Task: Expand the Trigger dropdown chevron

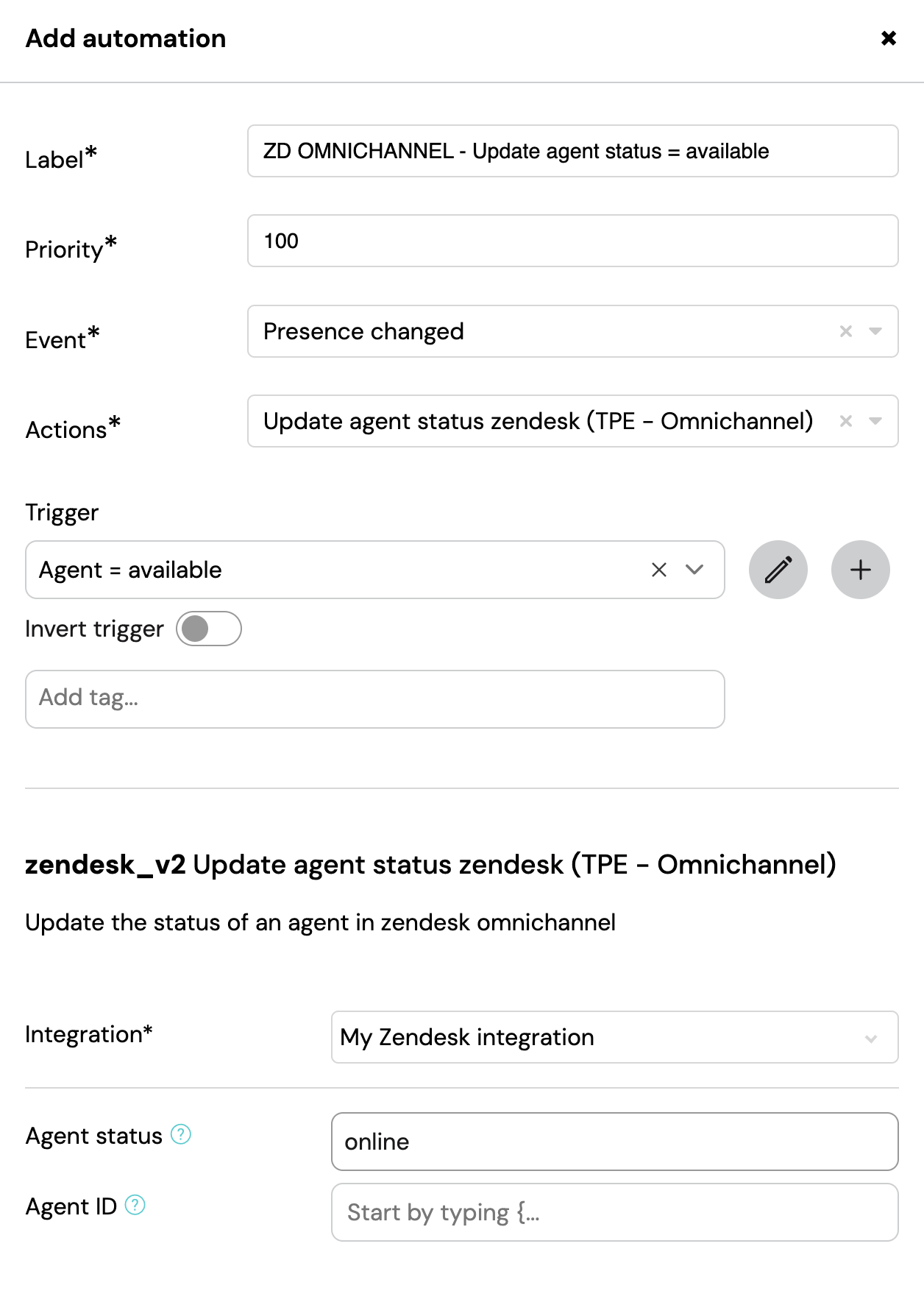Action: 694,570
